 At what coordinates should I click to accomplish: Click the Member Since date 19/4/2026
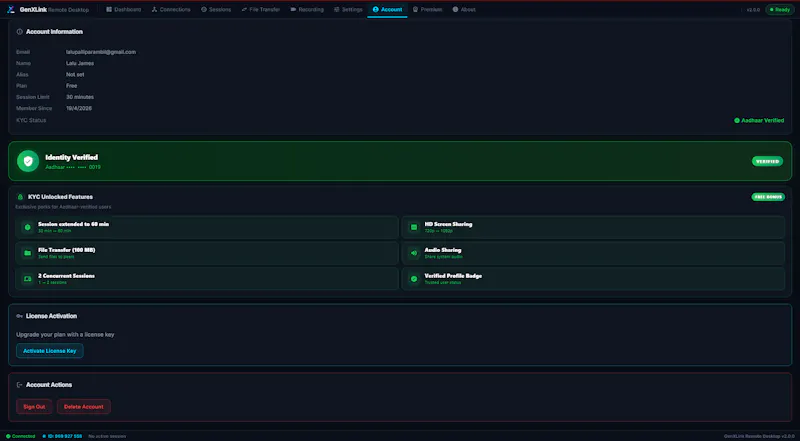(79, 108)
